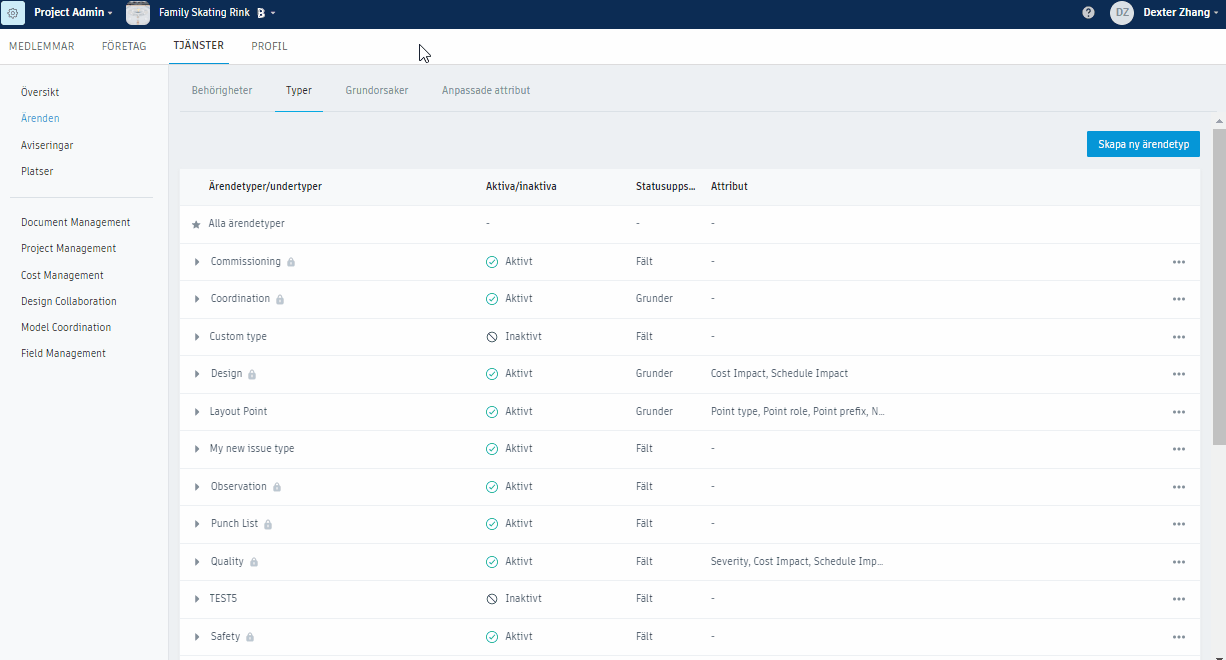Open more options for Observation row

click(1179, 487)
